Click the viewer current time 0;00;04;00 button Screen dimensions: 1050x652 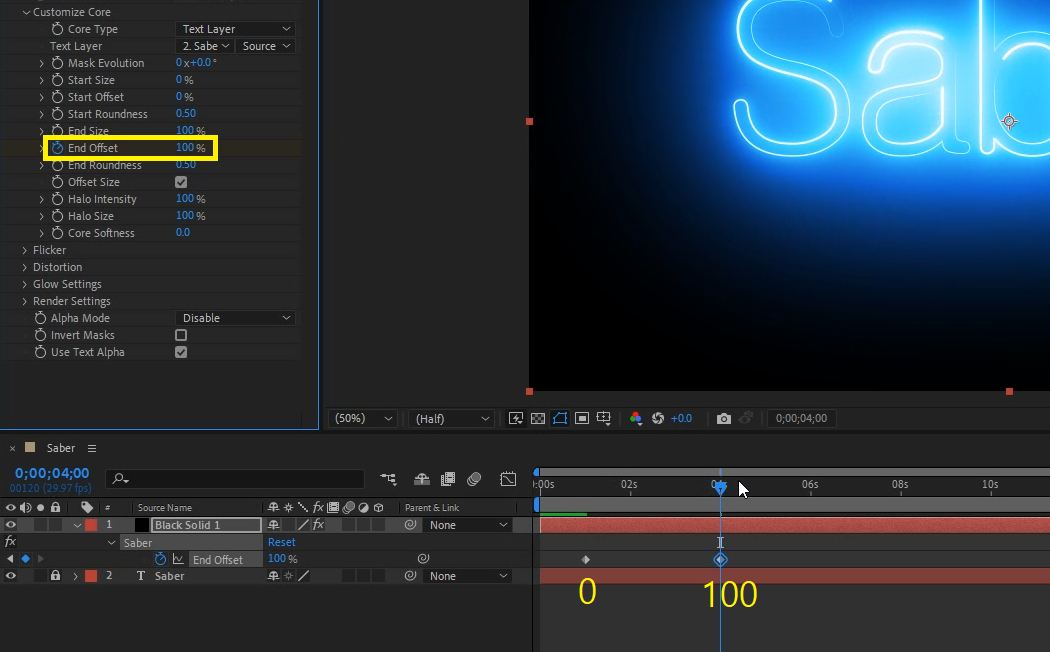(x=801, y=418)
